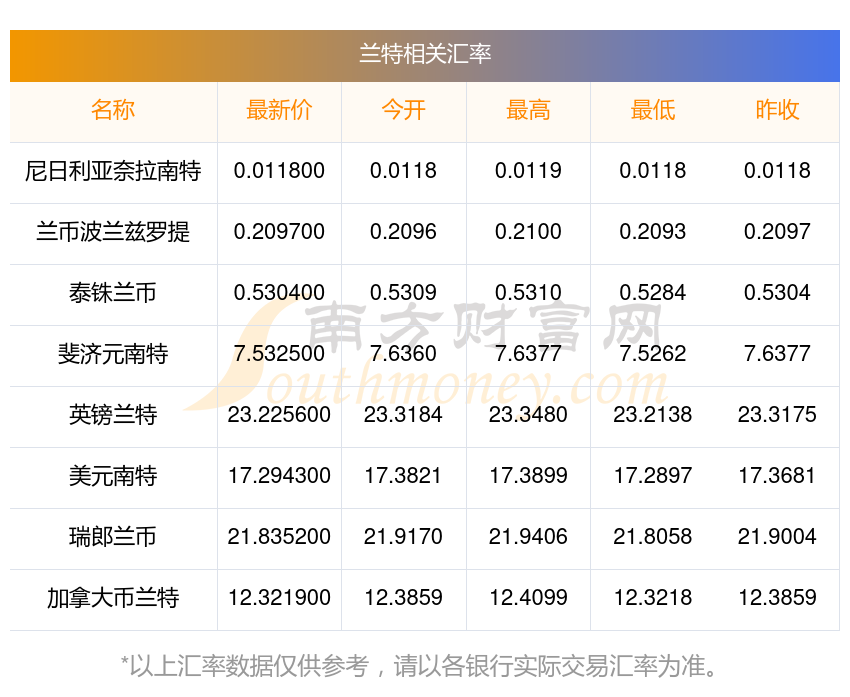850x697 pixels.
Task: Open the 加拿大币兰特 row name
Action: coord(113,598)
